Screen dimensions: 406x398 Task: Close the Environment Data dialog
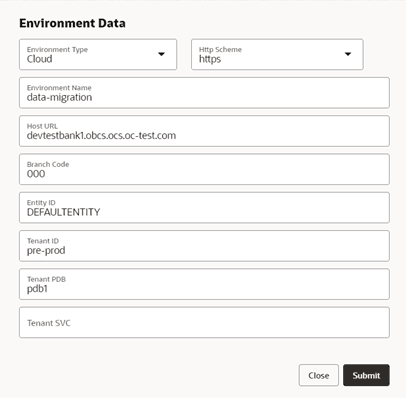(x=319, y=375)
